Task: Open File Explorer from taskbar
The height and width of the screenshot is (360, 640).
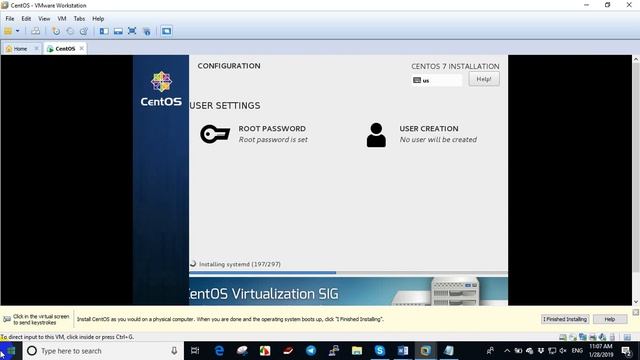Action: [x=357, y=351]
